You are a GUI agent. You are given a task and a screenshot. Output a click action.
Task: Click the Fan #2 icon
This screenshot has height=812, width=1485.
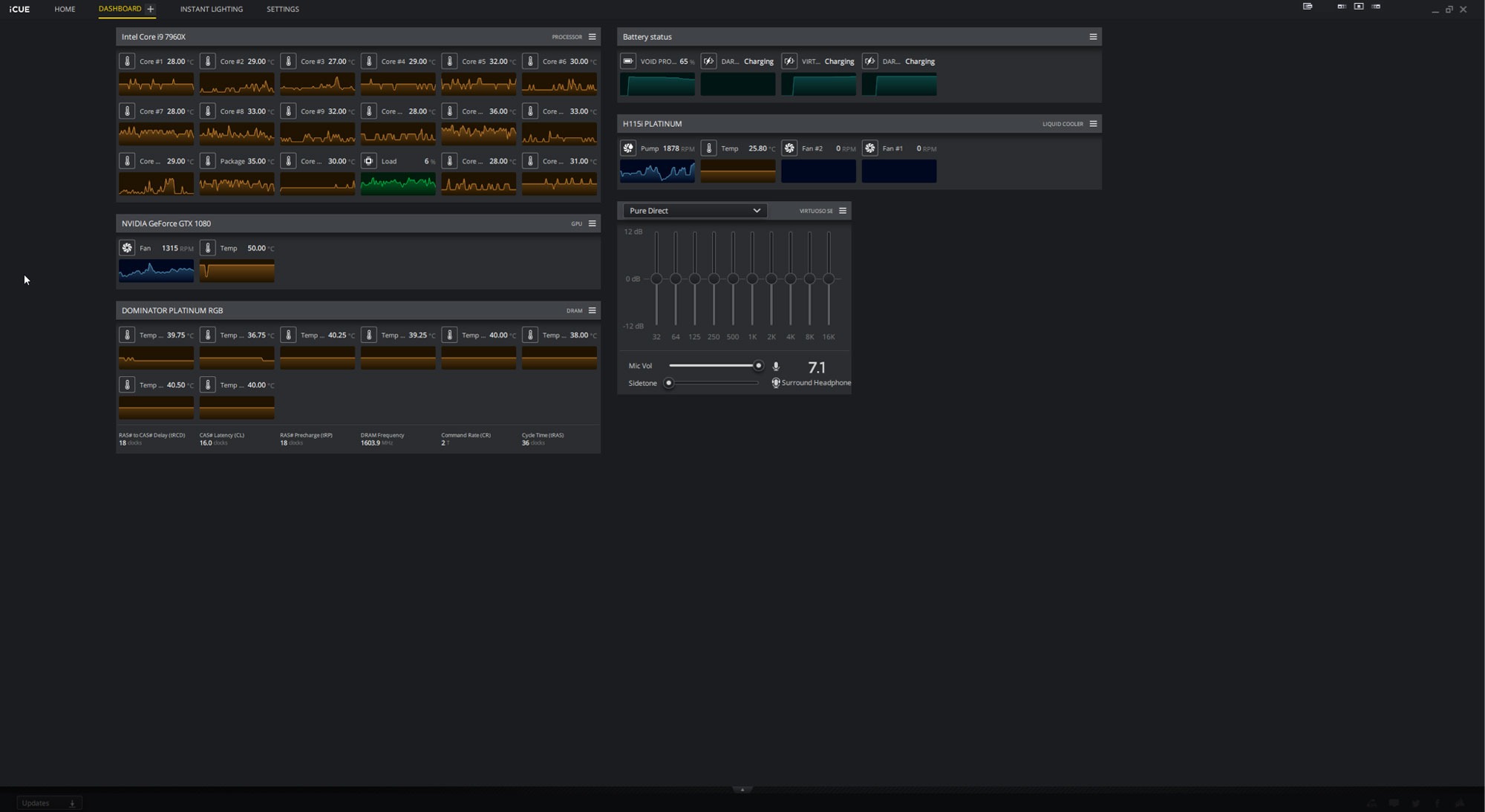789,148
